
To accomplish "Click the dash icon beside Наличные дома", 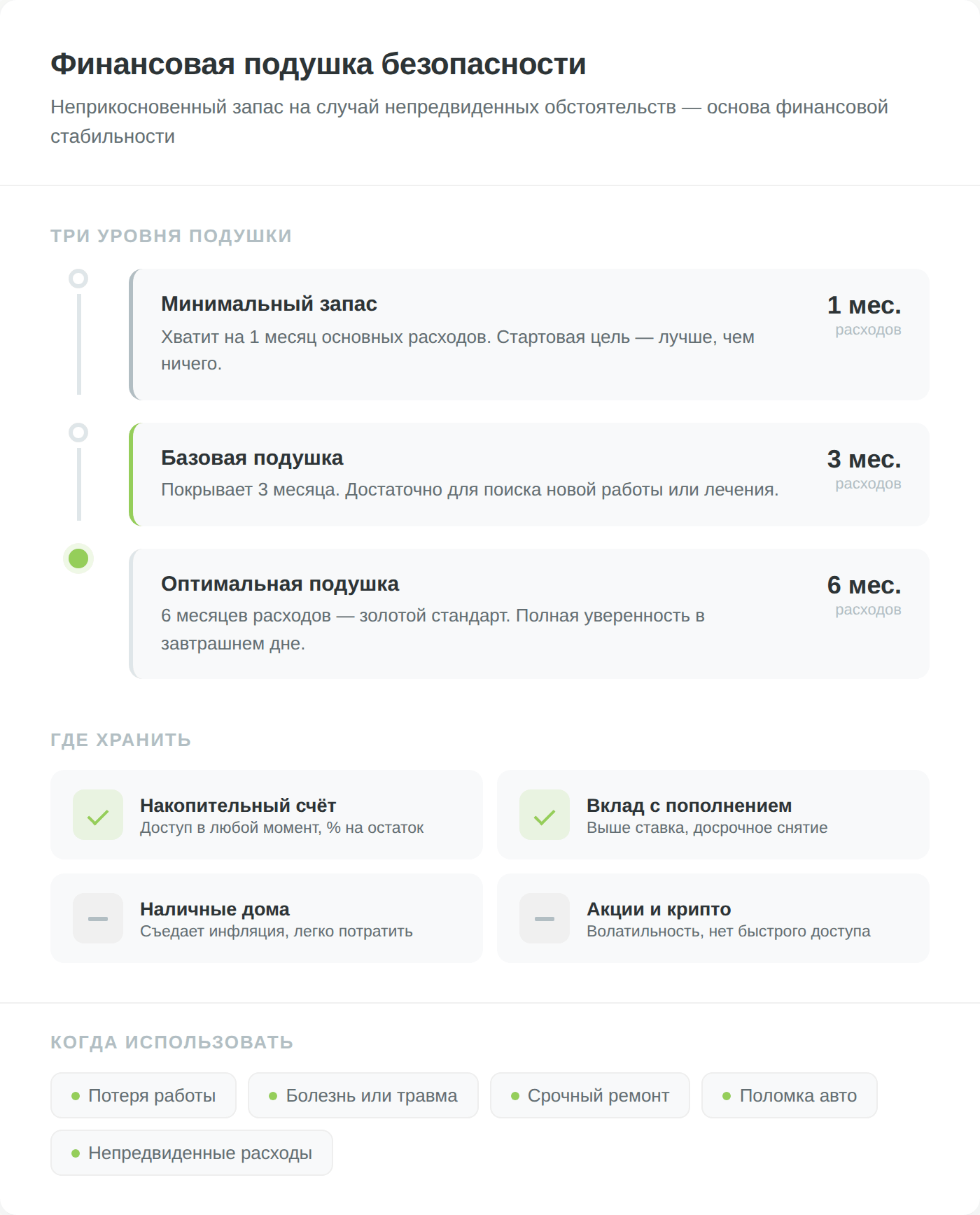I will [x=98, y=918].
